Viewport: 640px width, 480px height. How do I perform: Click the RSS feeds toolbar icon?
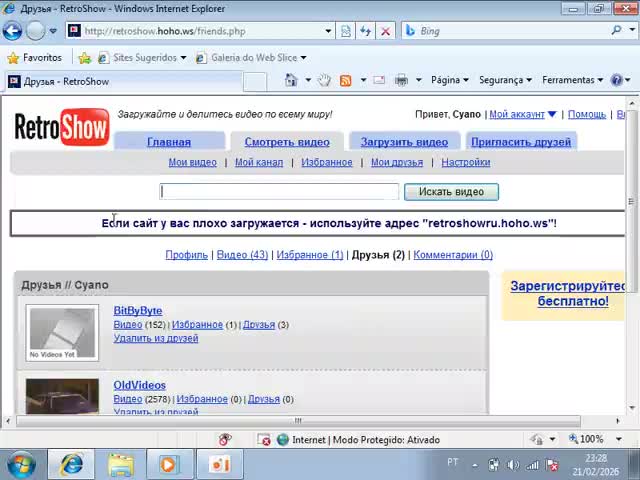pyautogui.click(x=345, y=80)
